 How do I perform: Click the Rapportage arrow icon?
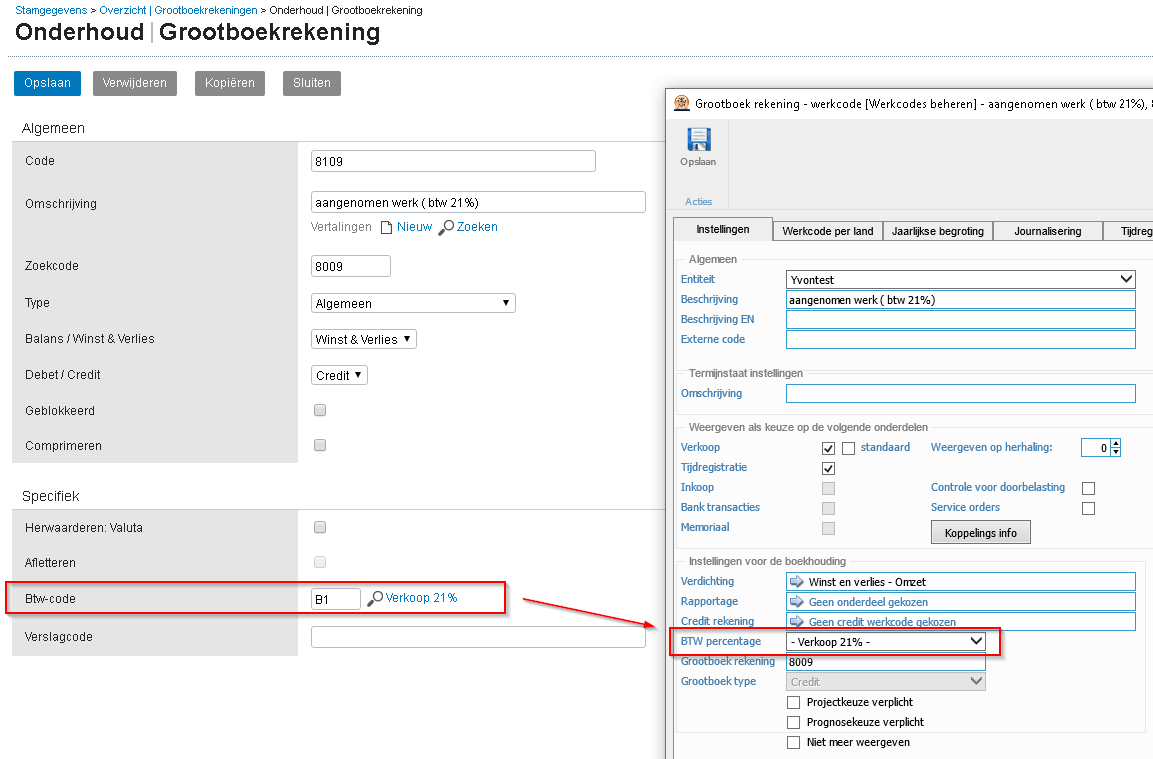point(797,602)
